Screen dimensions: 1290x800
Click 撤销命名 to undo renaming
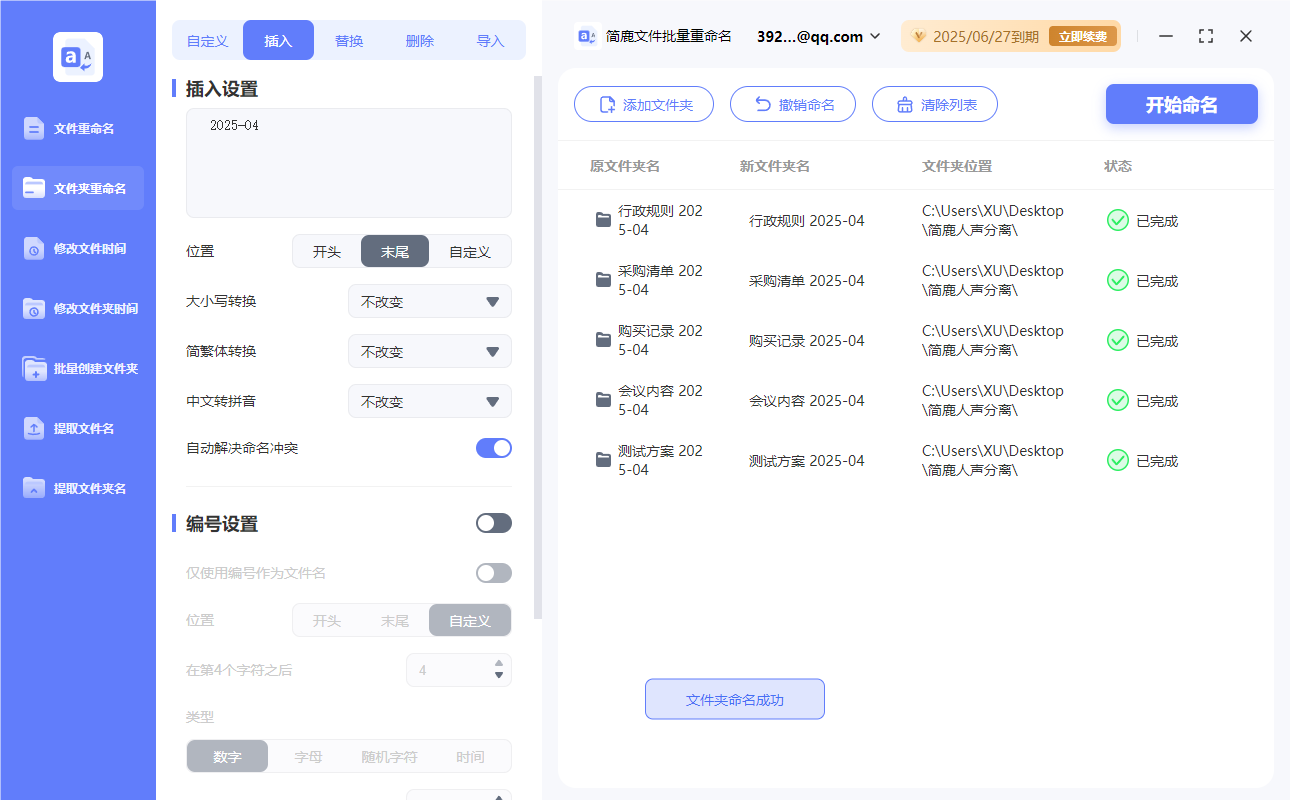pyautogui.click(x=793, y=103)
